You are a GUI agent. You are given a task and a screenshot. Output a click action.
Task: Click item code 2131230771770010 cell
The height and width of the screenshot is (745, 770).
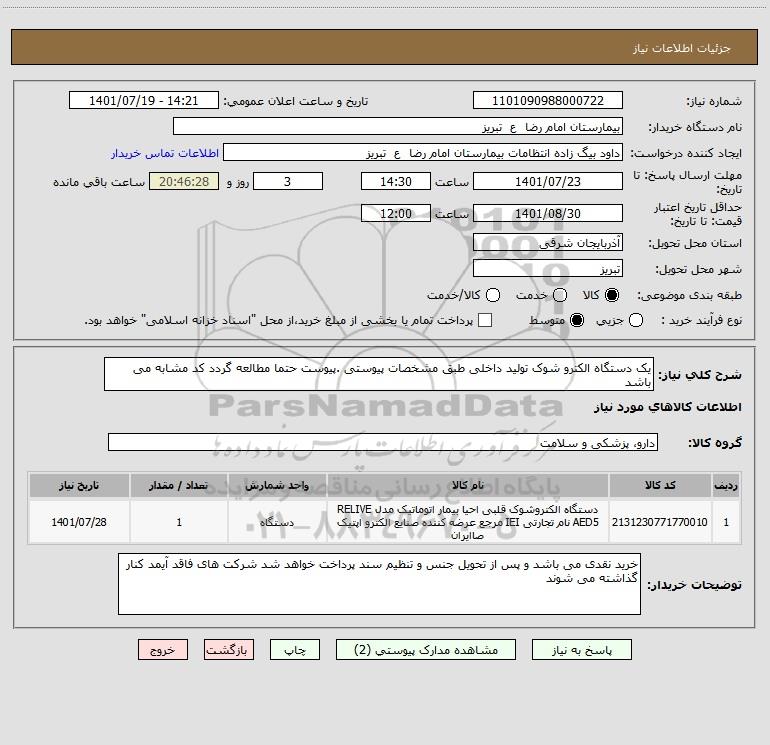[x=660, y=522]
